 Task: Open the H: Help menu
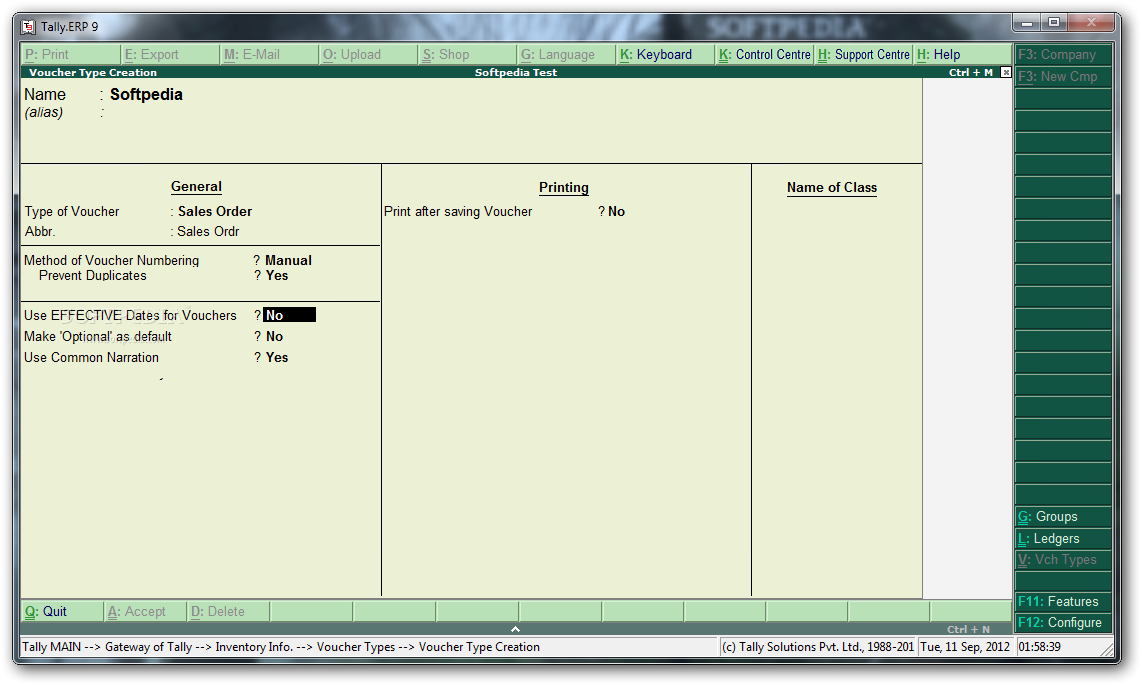tap(963, 55)
